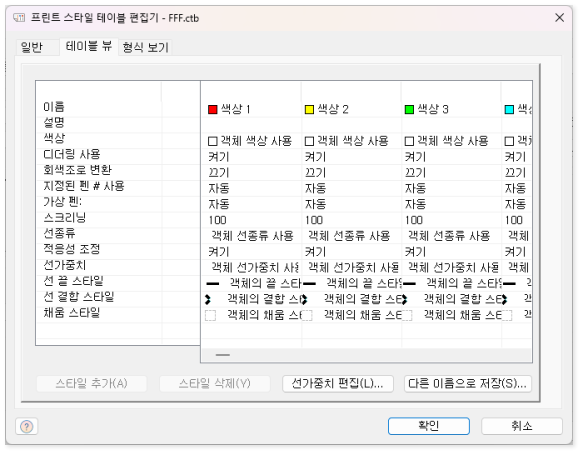Click the line join style icon for 색상 3

(404, 299)
